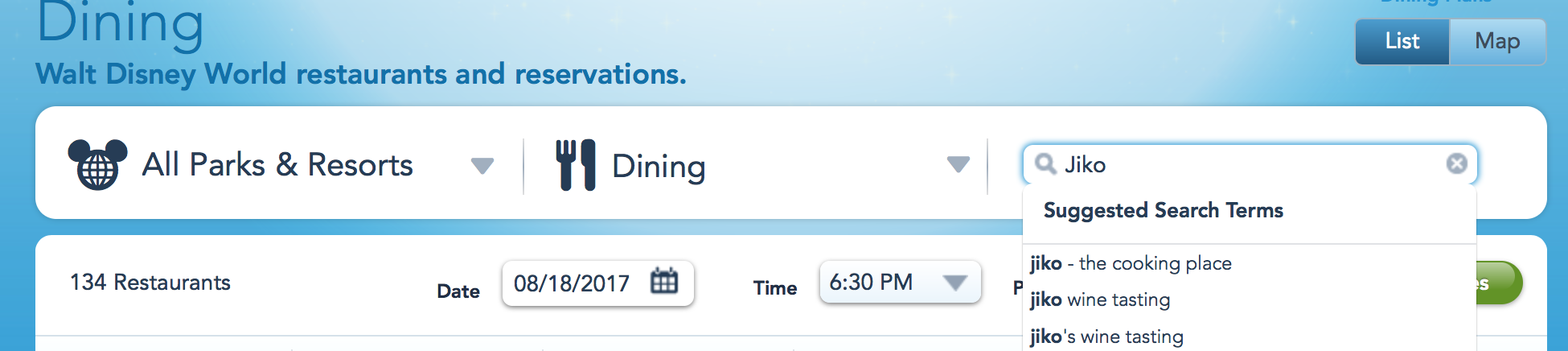Click the fork and knife dining icon
This screenshot has height=351, width=1568.
tap(576, 165)
